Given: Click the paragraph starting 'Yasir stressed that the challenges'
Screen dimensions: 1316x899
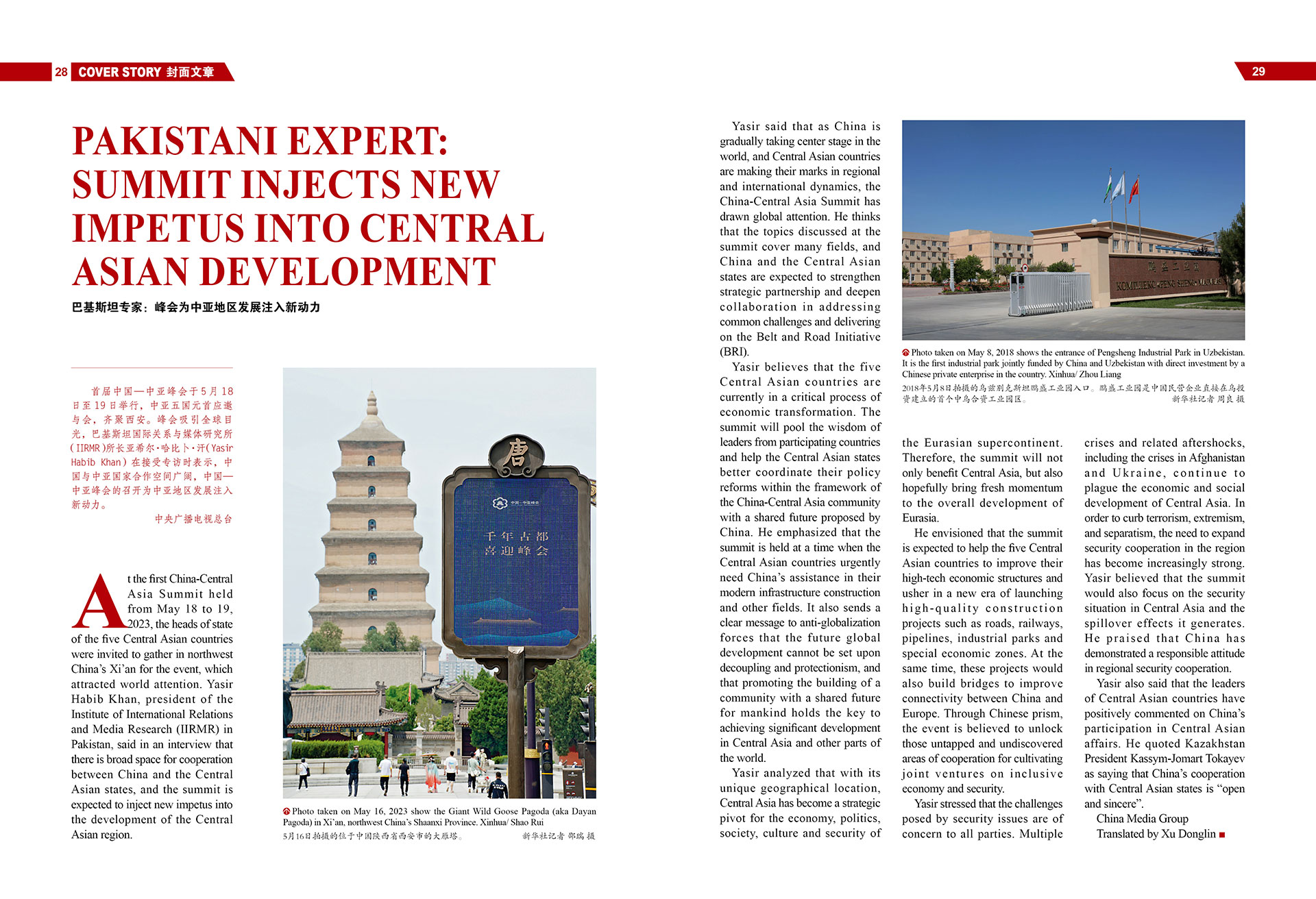Looking at the screenshot, I should click(982, 819).
